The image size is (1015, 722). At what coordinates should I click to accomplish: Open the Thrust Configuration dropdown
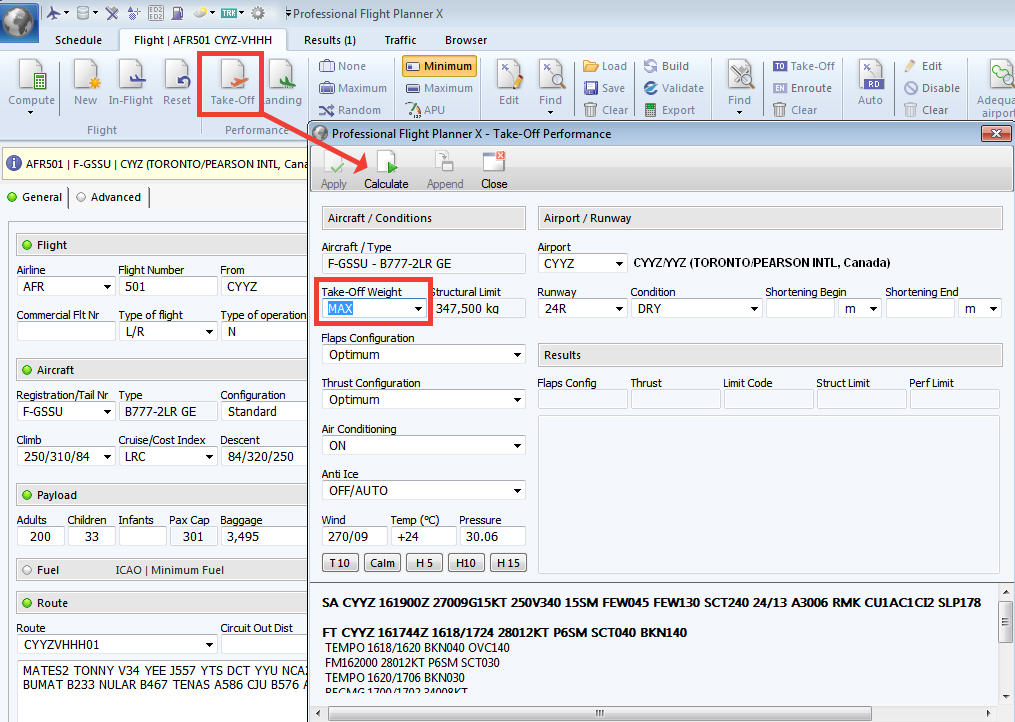point(517,400)
